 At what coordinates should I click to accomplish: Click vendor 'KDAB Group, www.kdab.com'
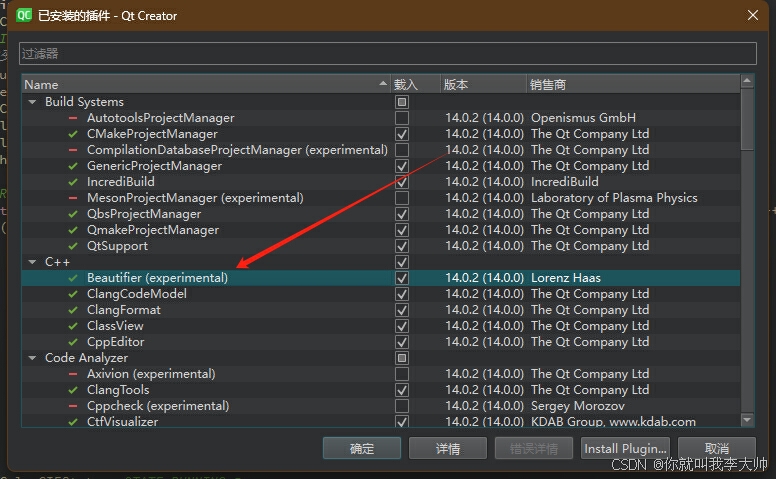tap(613, 422)
